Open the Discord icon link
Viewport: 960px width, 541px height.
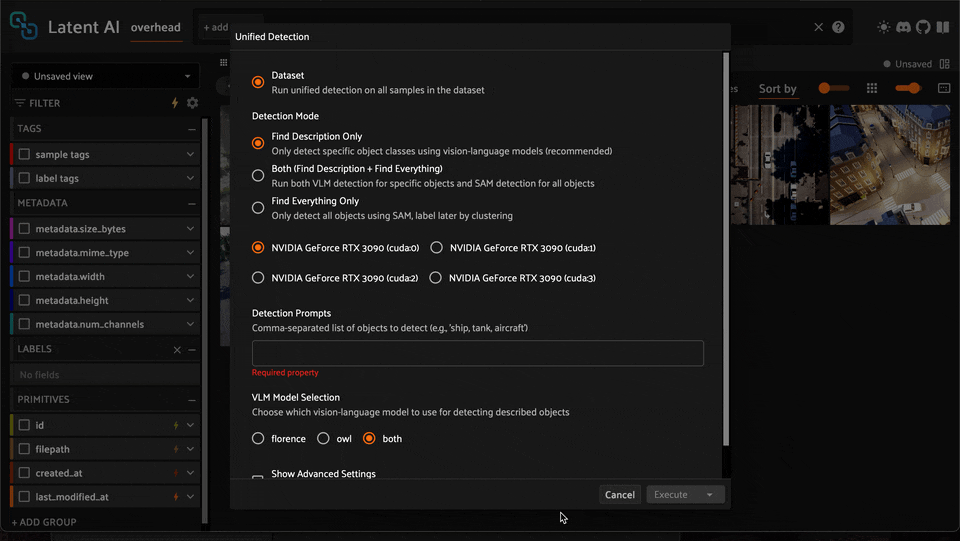click(x=903, y=27)
